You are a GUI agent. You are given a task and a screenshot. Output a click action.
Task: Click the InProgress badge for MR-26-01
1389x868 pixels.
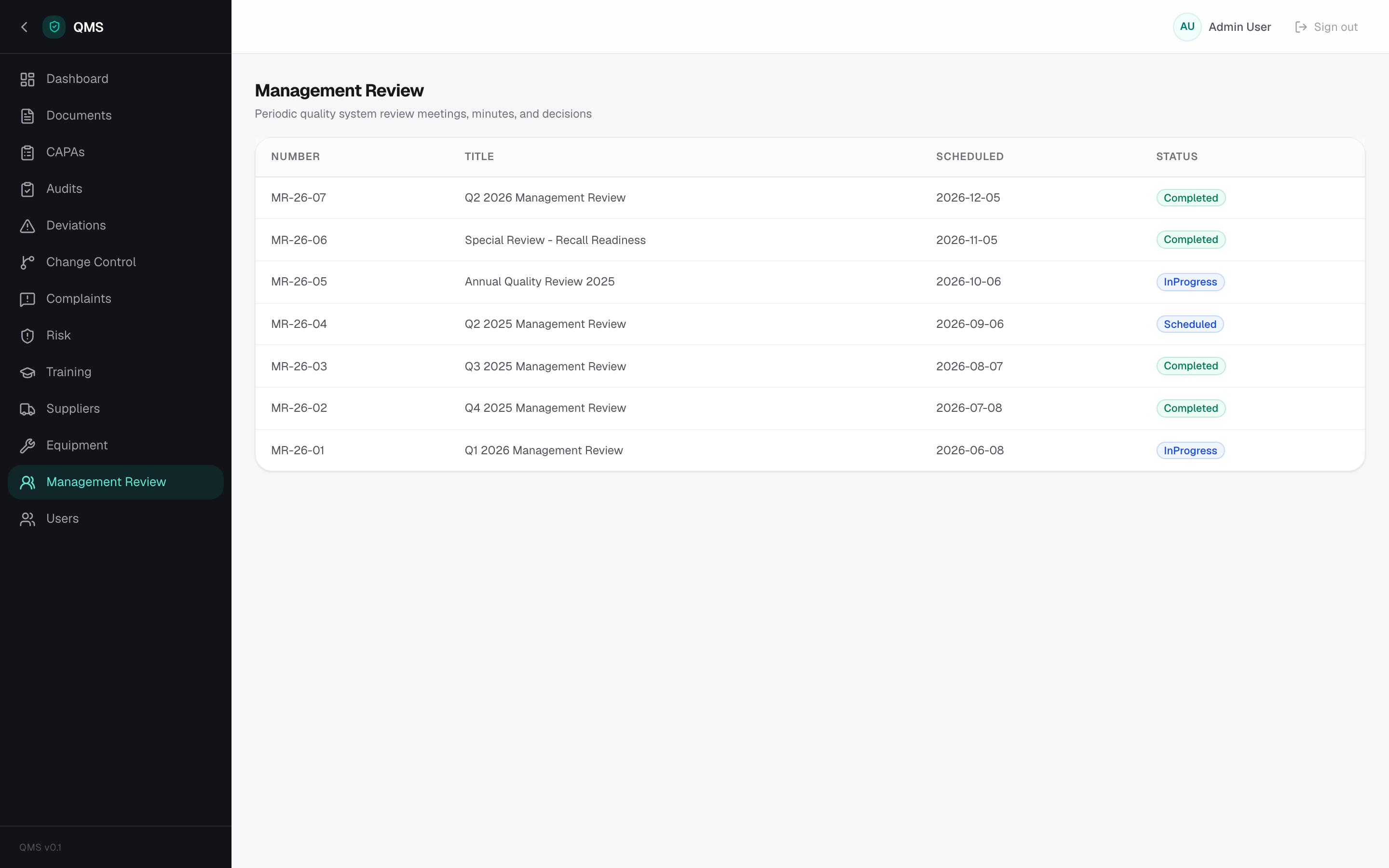[x=1190, y=451]
